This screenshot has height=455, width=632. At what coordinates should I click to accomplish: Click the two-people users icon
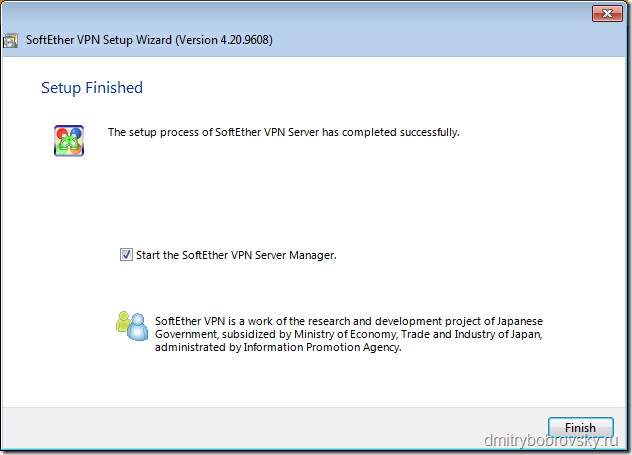(132, 326)
